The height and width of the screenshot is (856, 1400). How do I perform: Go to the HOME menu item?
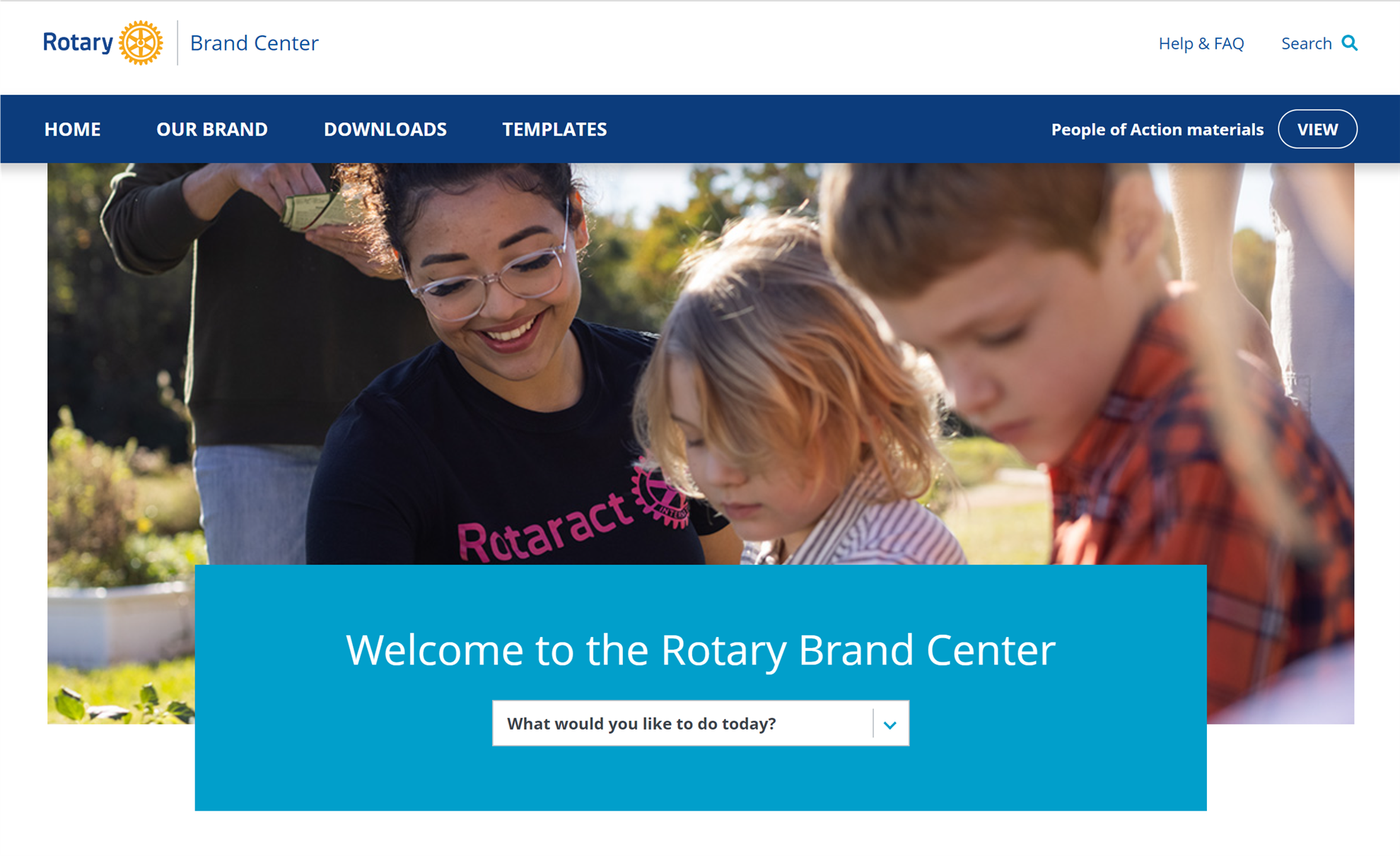72,129
